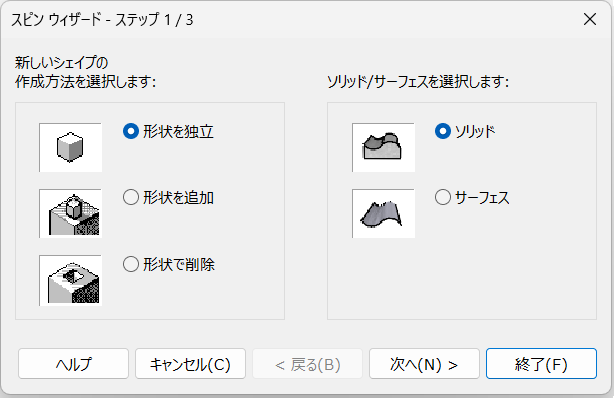Select the 形状で削除 radio button
This screenshot has height=398, width=614.
(x=131, y=264)
